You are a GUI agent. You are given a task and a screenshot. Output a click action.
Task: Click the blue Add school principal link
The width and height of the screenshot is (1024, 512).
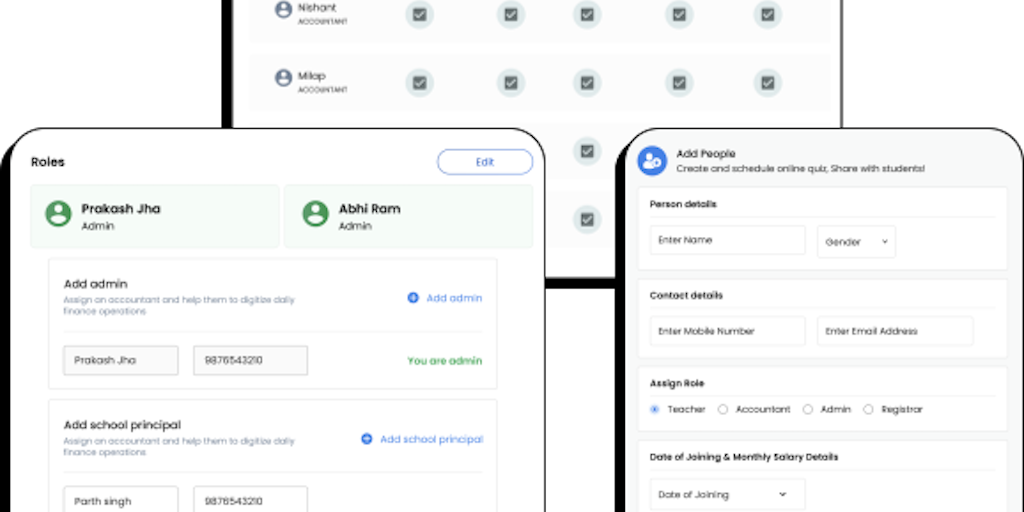422,439
